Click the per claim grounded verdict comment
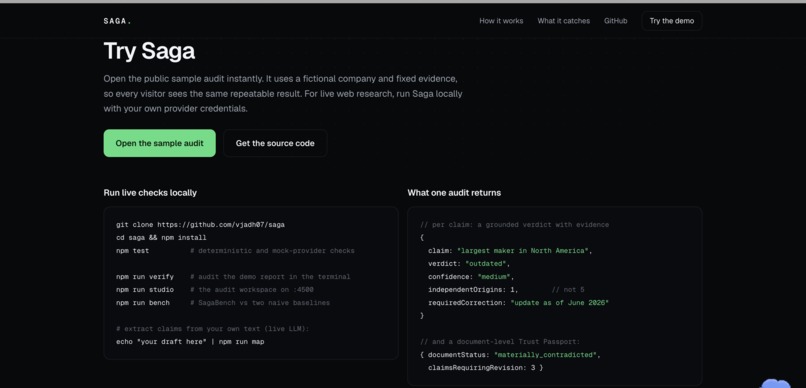This screenshot has height=388, width=806. 514,225
